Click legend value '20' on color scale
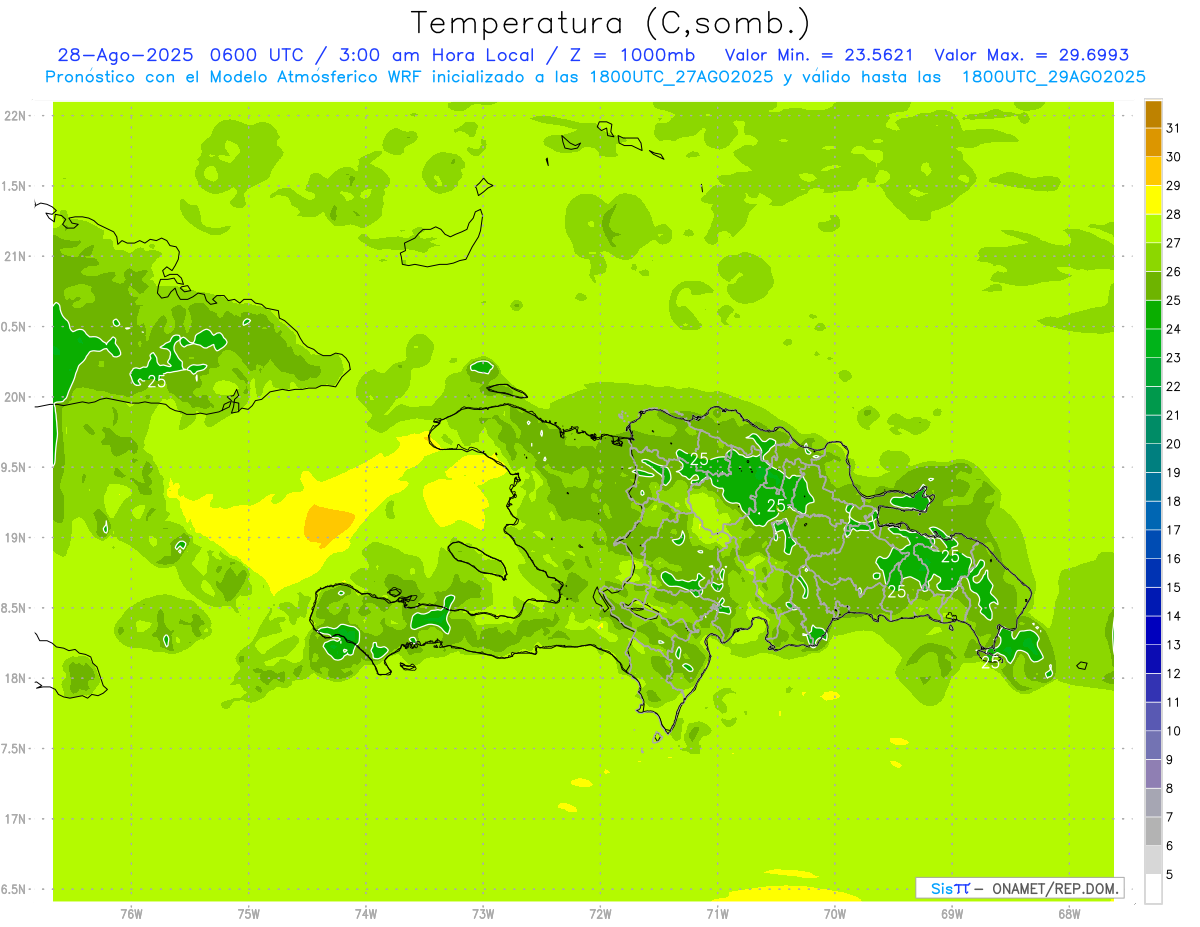This screenshot has height=927, width=1200. (x=1174, y=444)
